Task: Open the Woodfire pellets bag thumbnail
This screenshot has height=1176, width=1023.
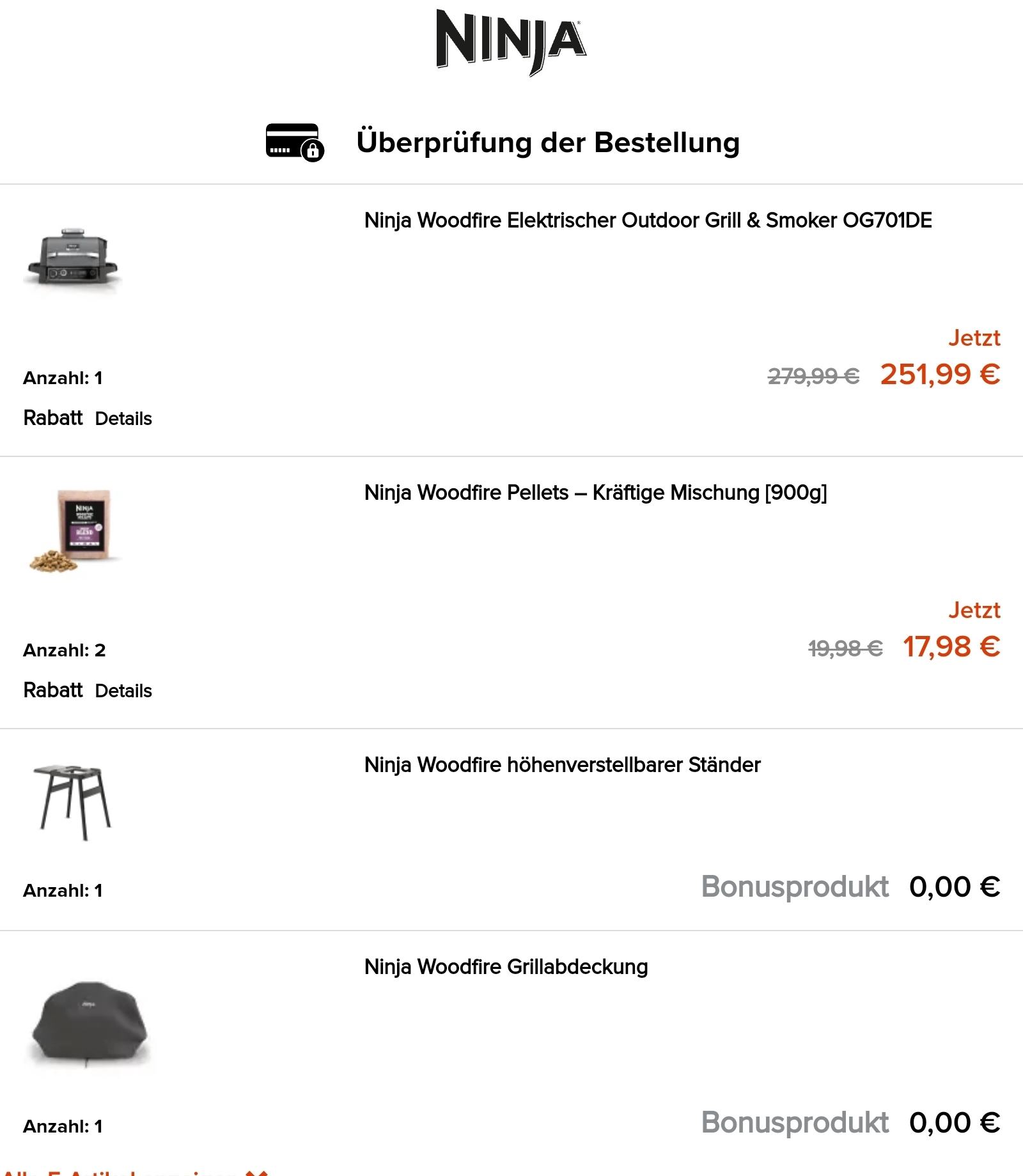Action: [x=76, y=530]
